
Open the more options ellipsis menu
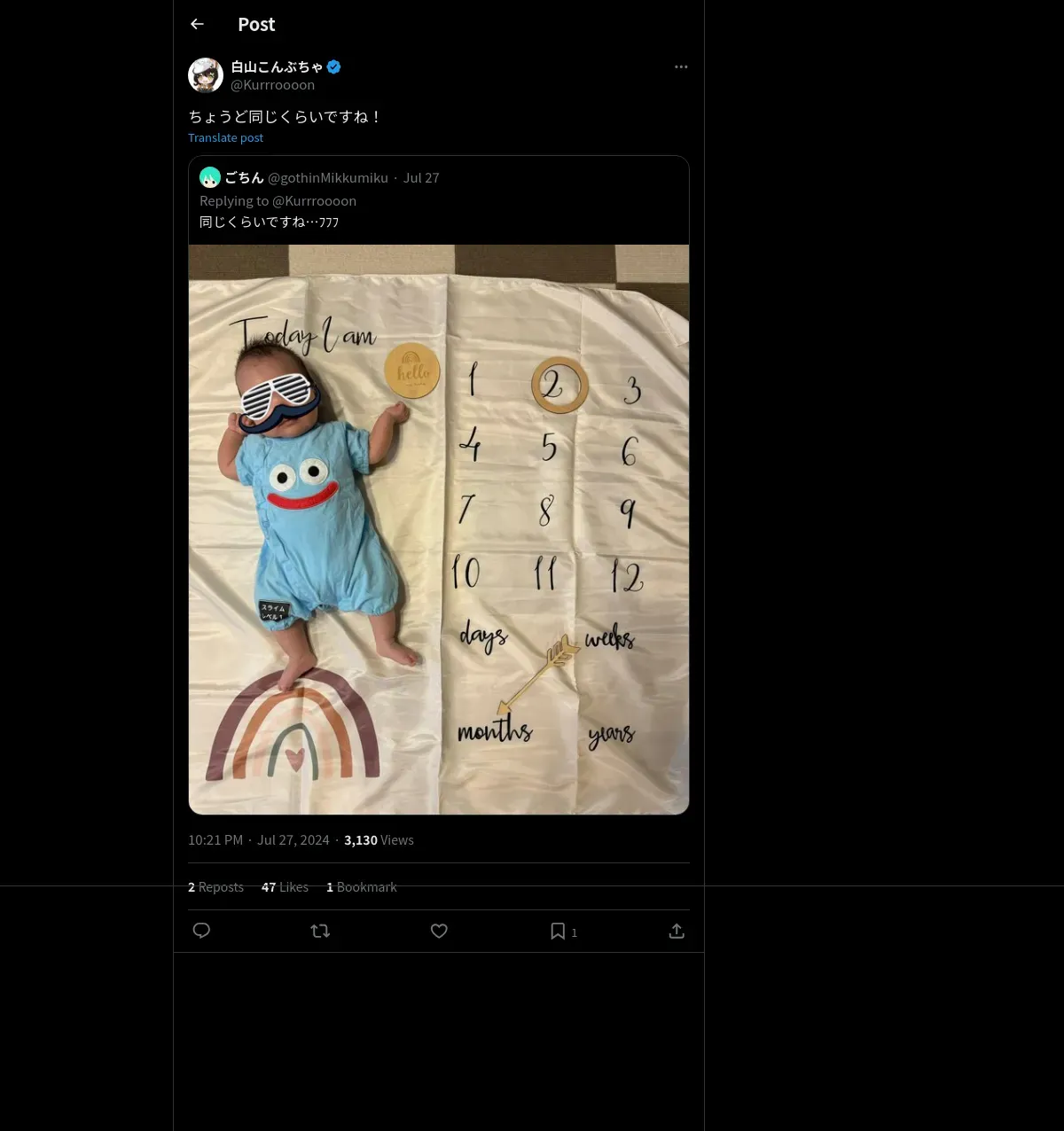(x=681, y=67)
